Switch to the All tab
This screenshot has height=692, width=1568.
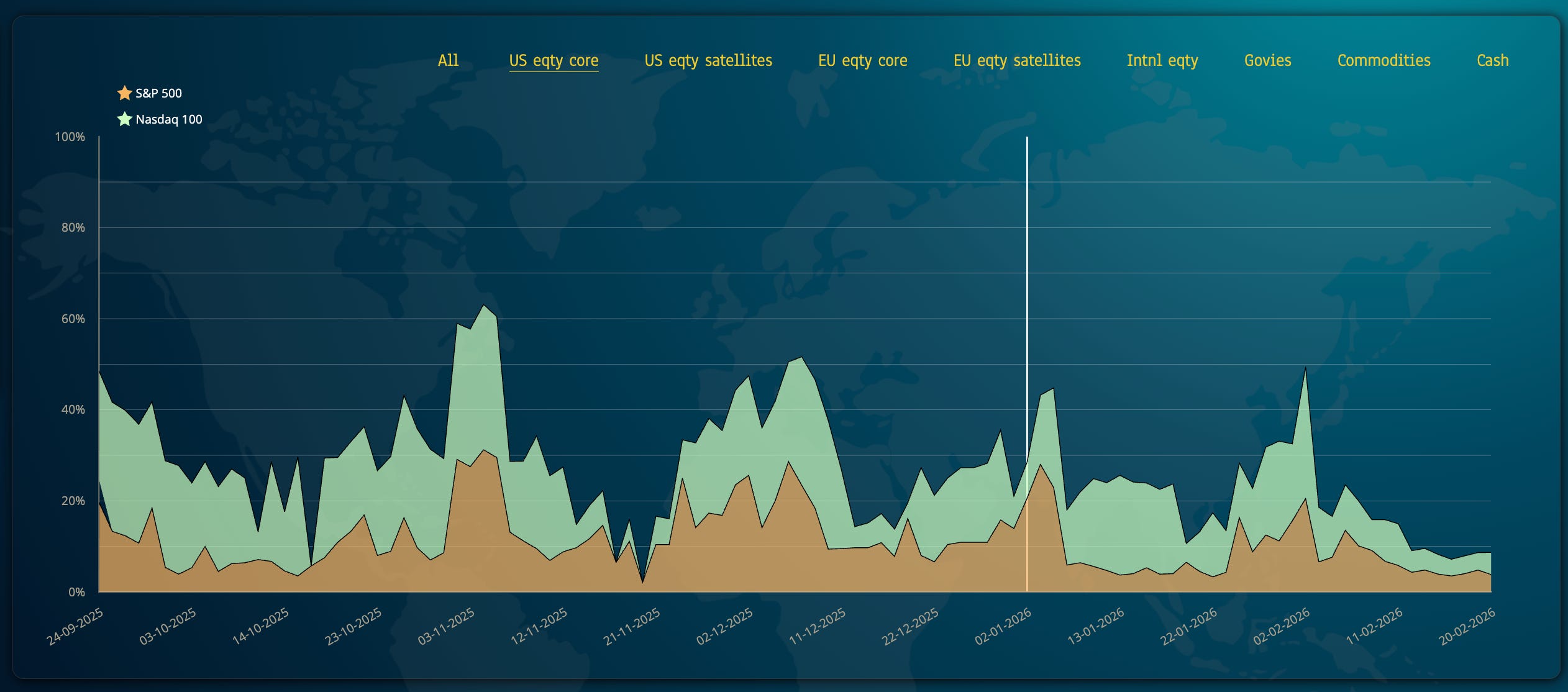click(x=448, y=60)
